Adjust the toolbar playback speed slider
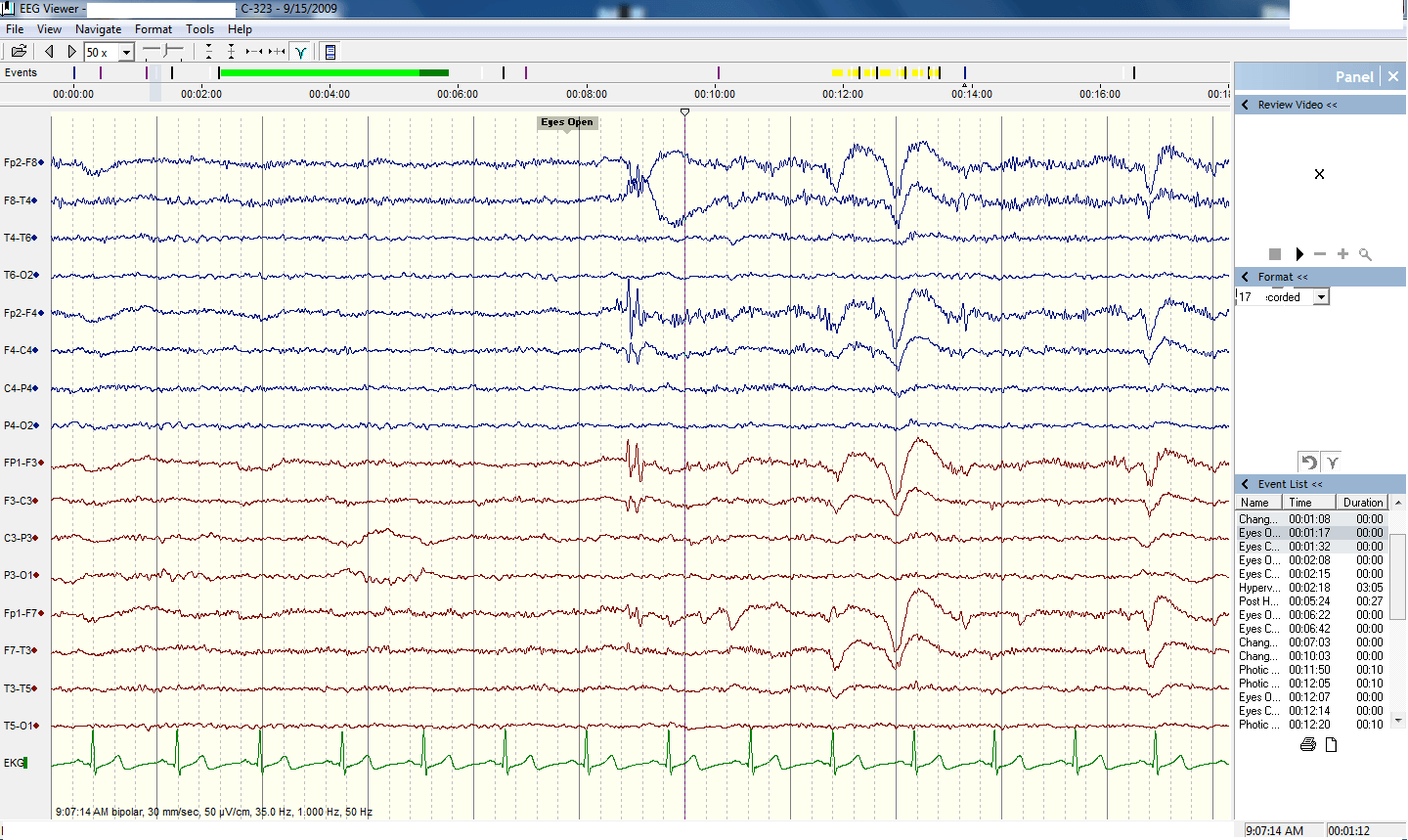Image resolution: width=1408 pixels, height=840 pixels. click(x=163, y=51)
